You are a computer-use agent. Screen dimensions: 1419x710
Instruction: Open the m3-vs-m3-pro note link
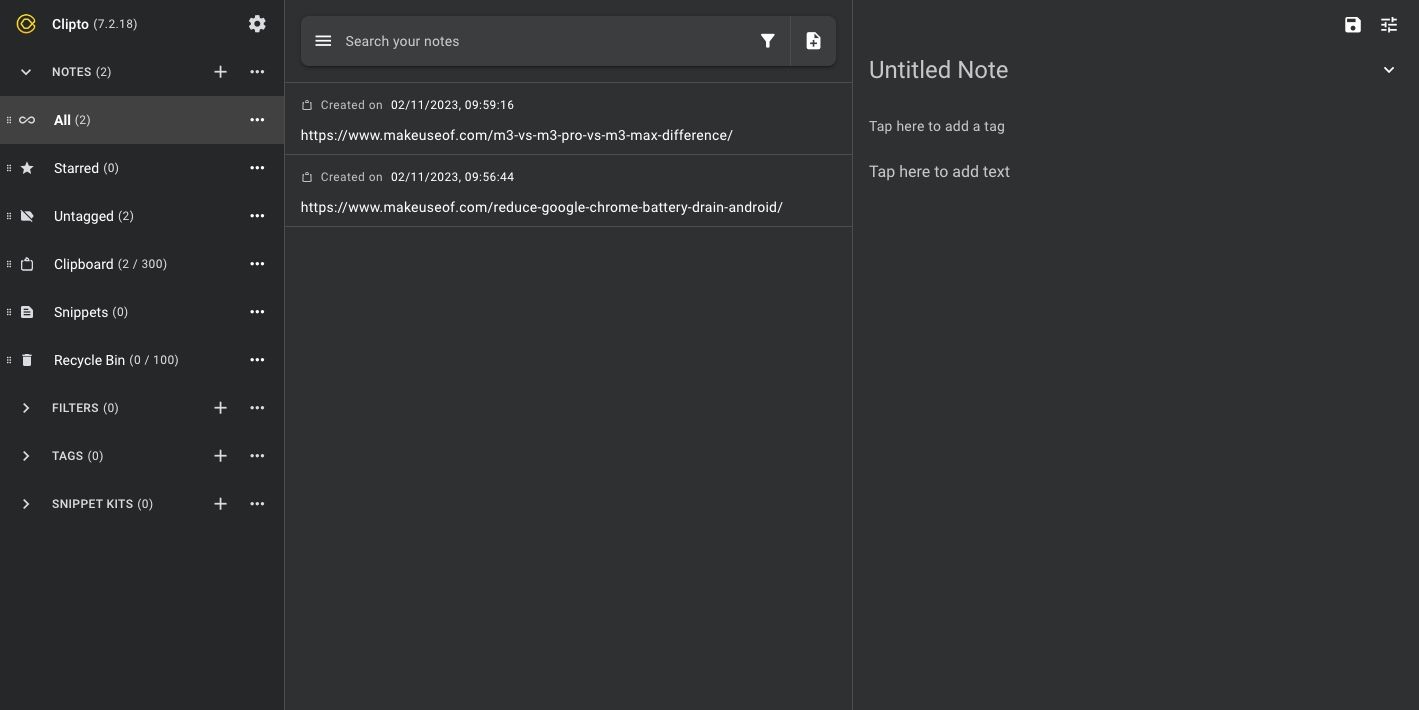[x=516, y=135]
